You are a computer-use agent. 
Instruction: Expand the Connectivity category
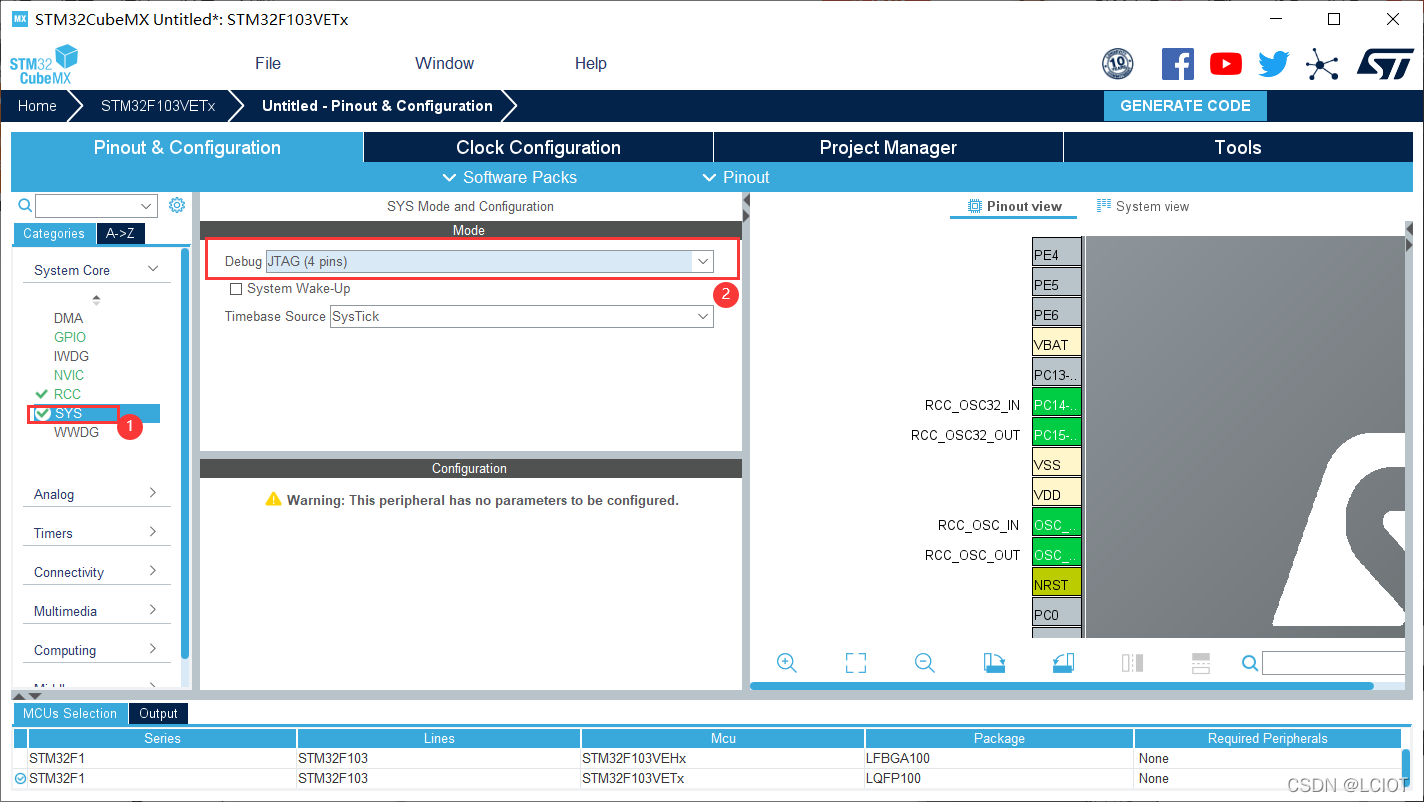pos(96,572)
